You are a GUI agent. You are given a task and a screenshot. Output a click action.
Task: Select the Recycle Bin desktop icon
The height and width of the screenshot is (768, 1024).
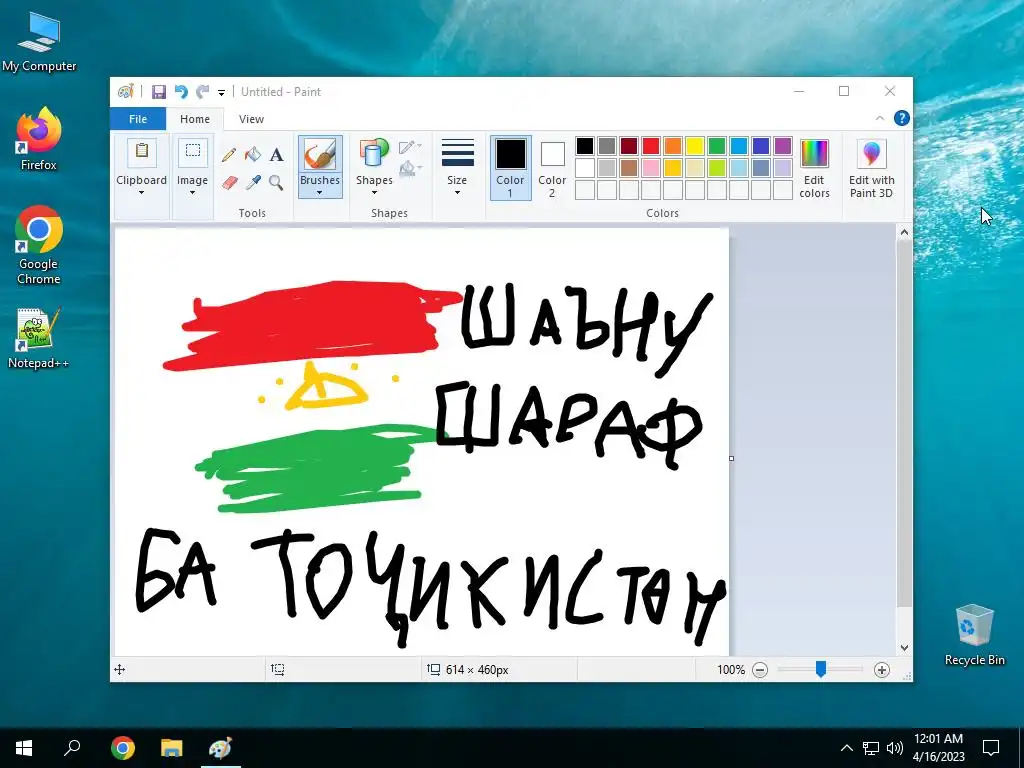pyautogui.click(x=974, y=635)
